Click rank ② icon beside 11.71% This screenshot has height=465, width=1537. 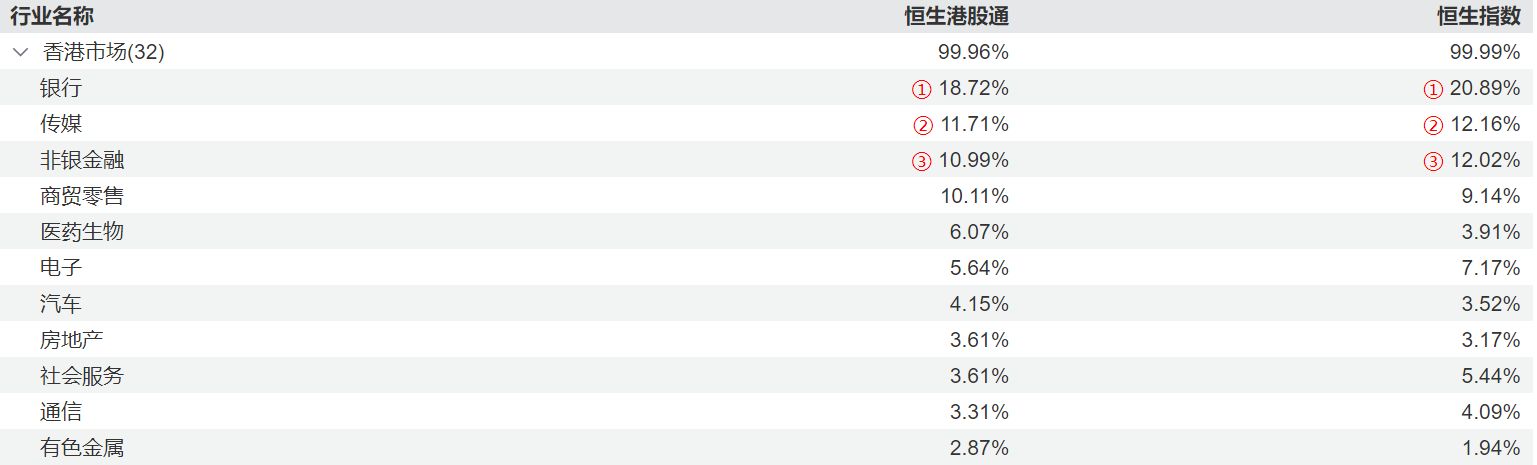tap(921, 125)
